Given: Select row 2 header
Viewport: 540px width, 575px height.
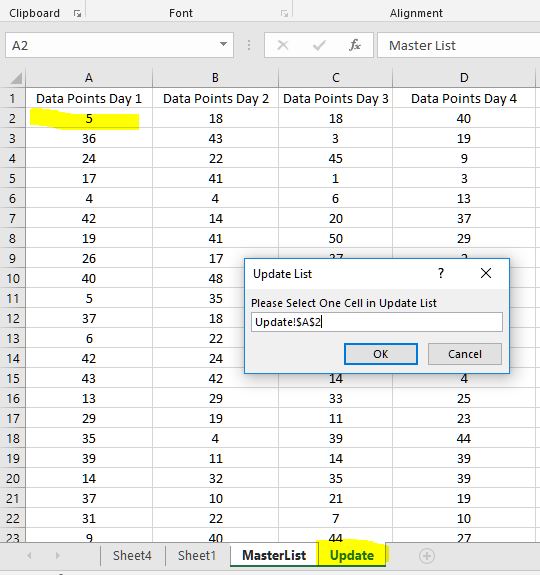Looking at the screenshot, I should (12, 118).
